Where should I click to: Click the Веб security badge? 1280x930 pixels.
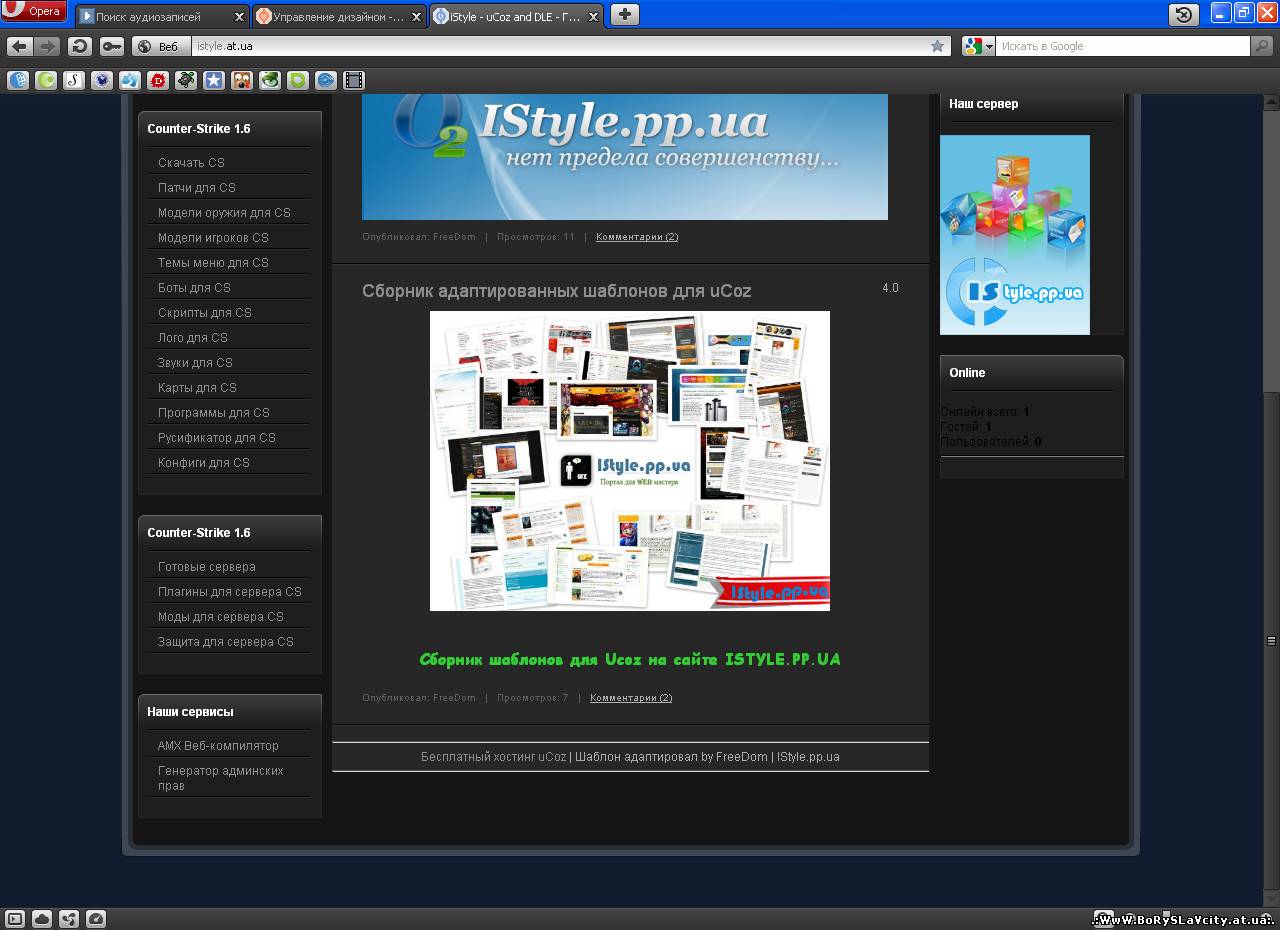[x=159, y=46]
